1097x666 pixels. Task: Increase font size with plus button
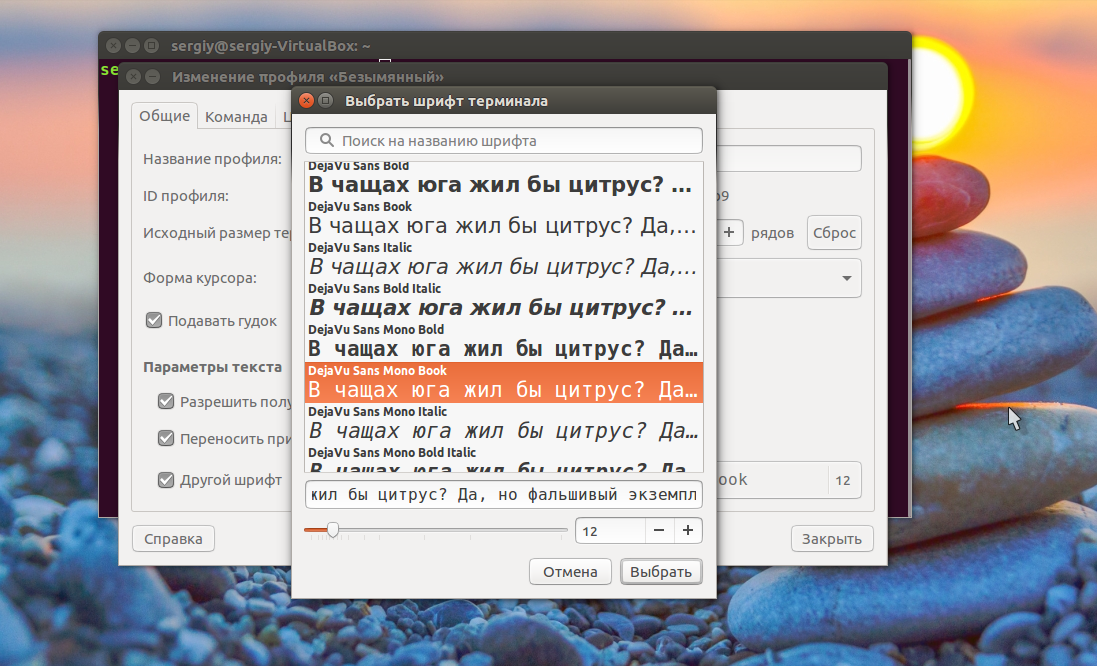click(688, 531)
